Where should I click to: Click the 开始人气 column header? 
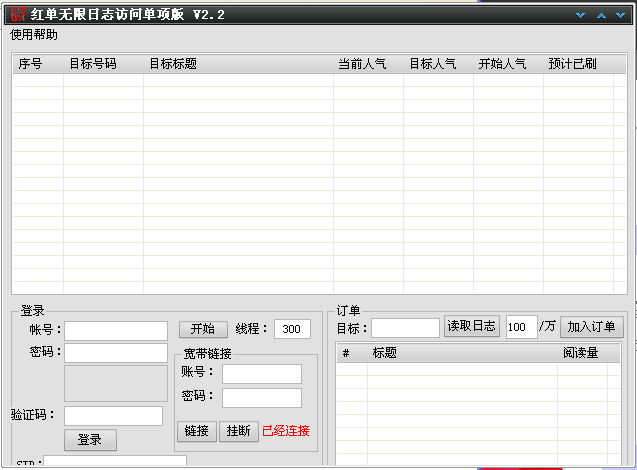[508, 64]
